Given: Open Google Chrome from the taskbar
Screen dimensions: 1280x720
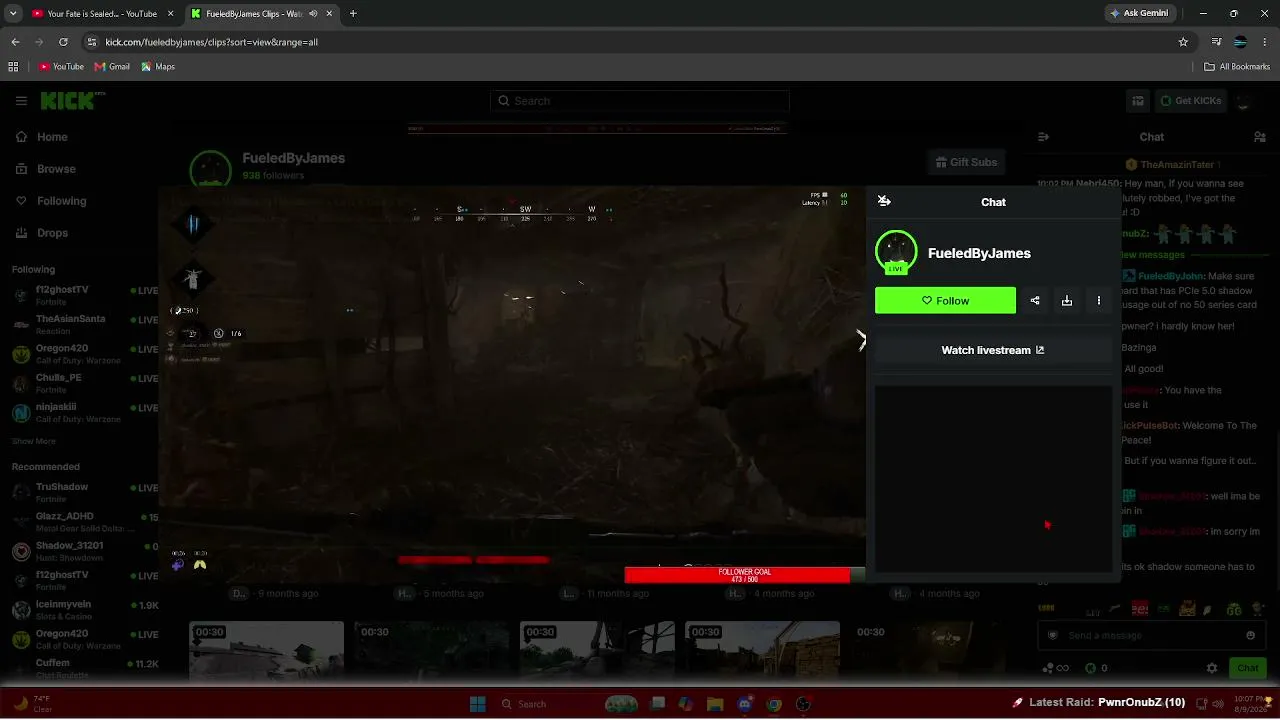Looking at the screenshot, I should pos(774,704).
